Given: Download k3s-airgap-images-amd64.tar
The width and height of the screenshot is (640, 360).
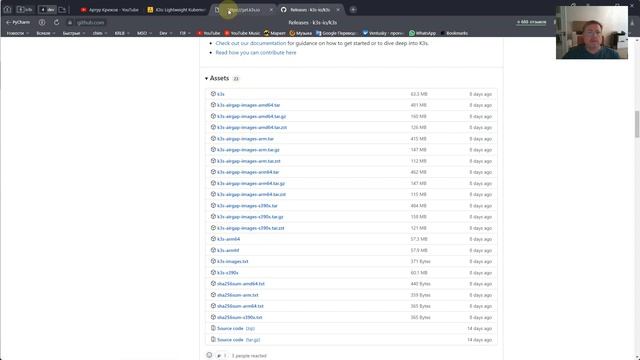Looking at the screenshot, I should (249, 105).
